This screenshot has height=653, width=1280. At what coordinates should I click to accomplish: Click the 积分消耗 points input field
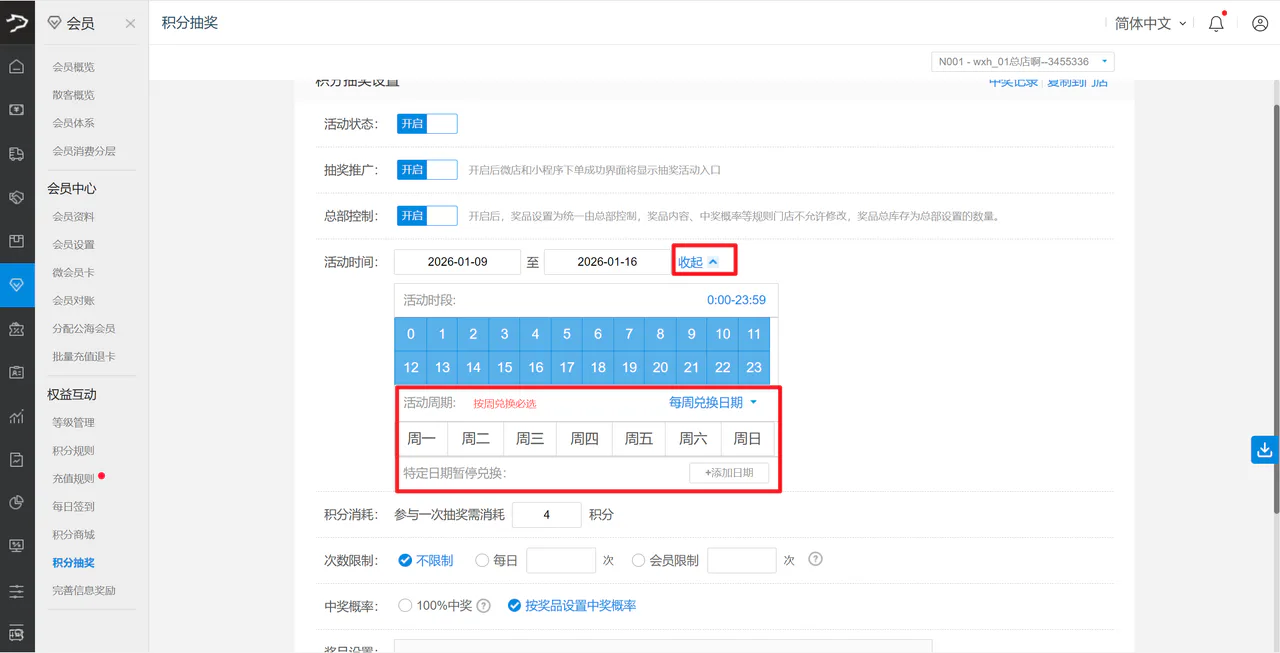coord(546,515)
